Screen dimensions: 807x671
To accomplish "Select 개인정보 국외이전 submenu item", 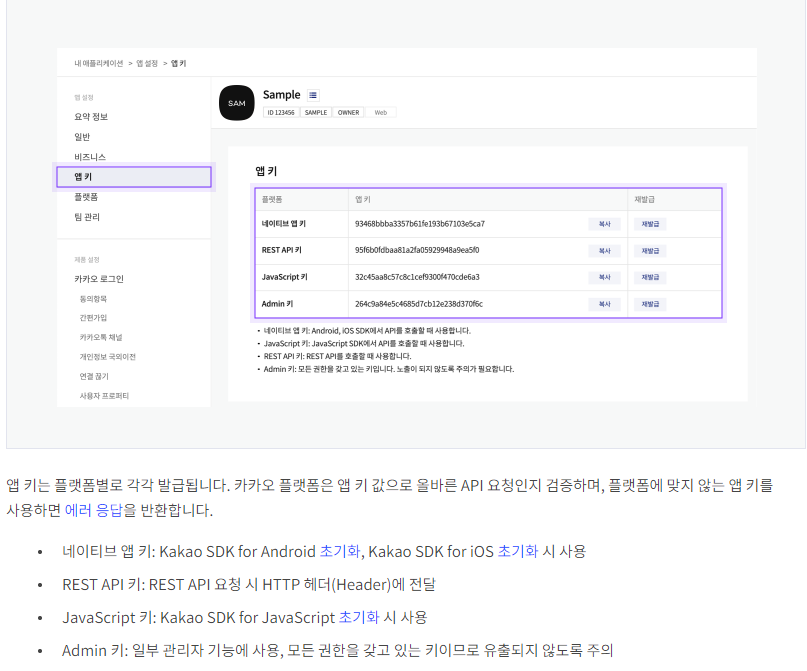I will pyautogui.click(x=108, y=357).
